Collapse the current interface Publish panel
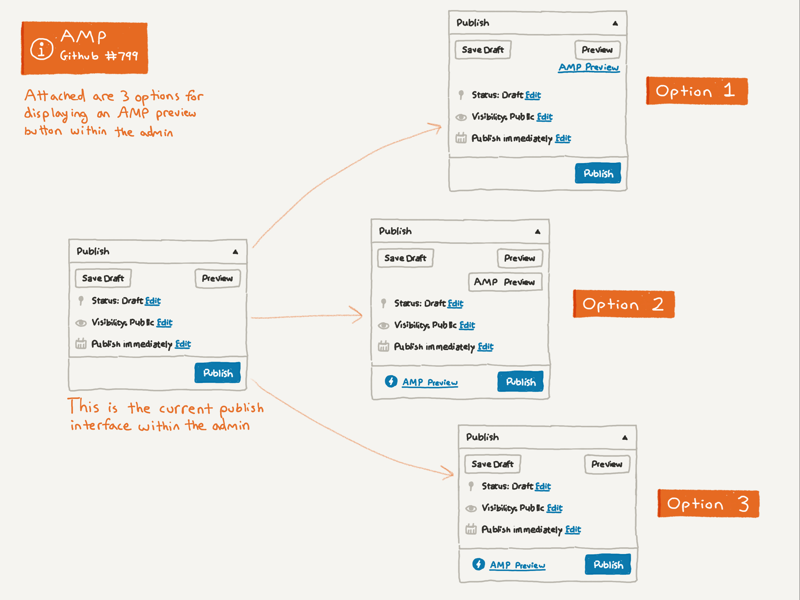 pos(235,252)
